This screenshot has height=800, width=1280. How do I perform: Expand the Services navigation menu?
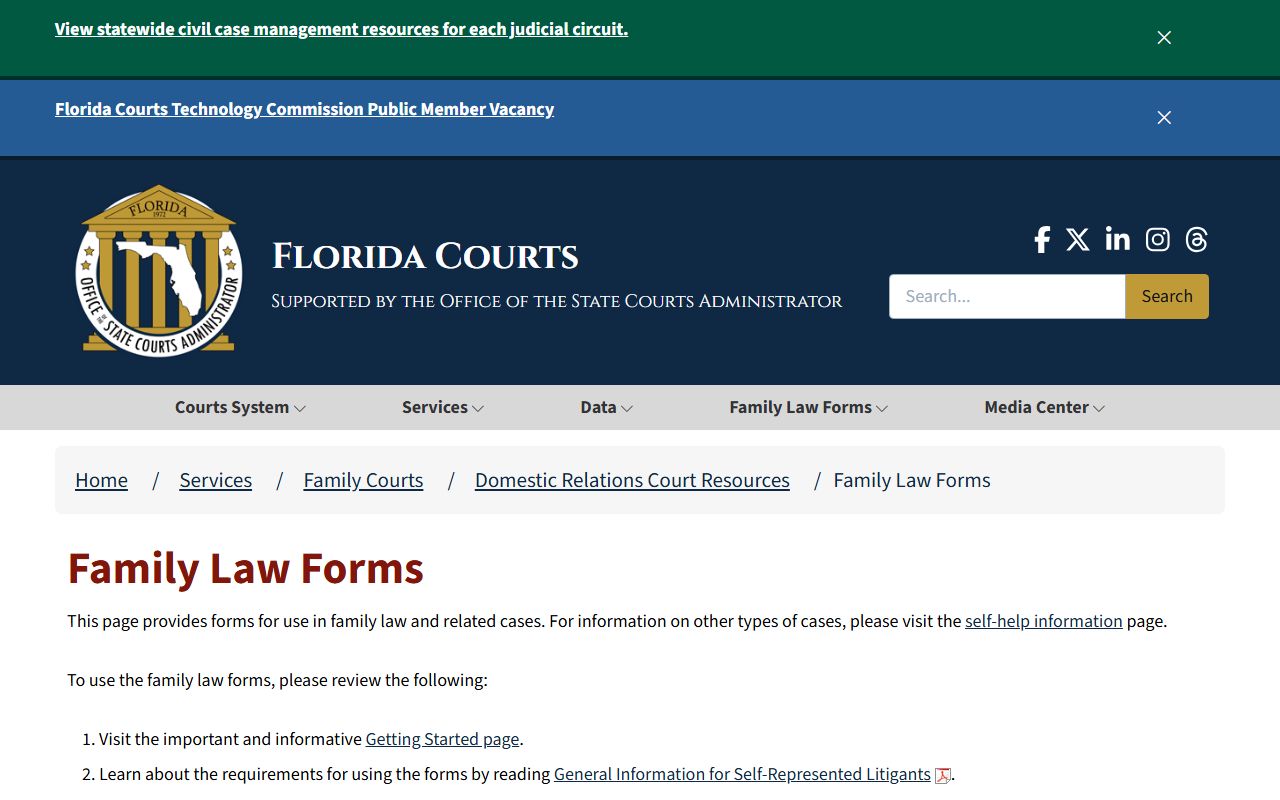(x=443, y=407)
